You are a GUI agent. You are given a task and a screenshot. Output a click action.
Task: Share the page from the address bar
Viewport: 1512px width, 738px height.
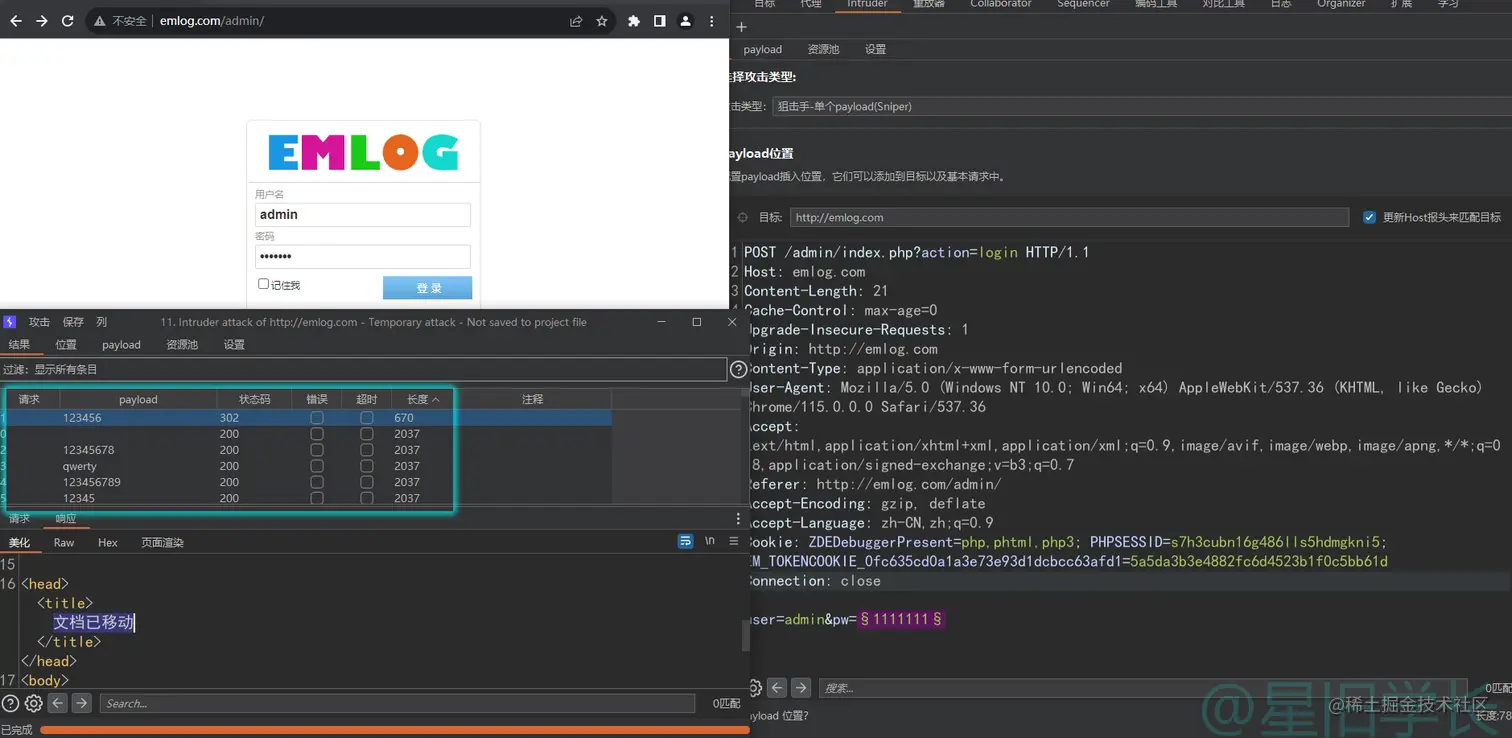point(576,21)
